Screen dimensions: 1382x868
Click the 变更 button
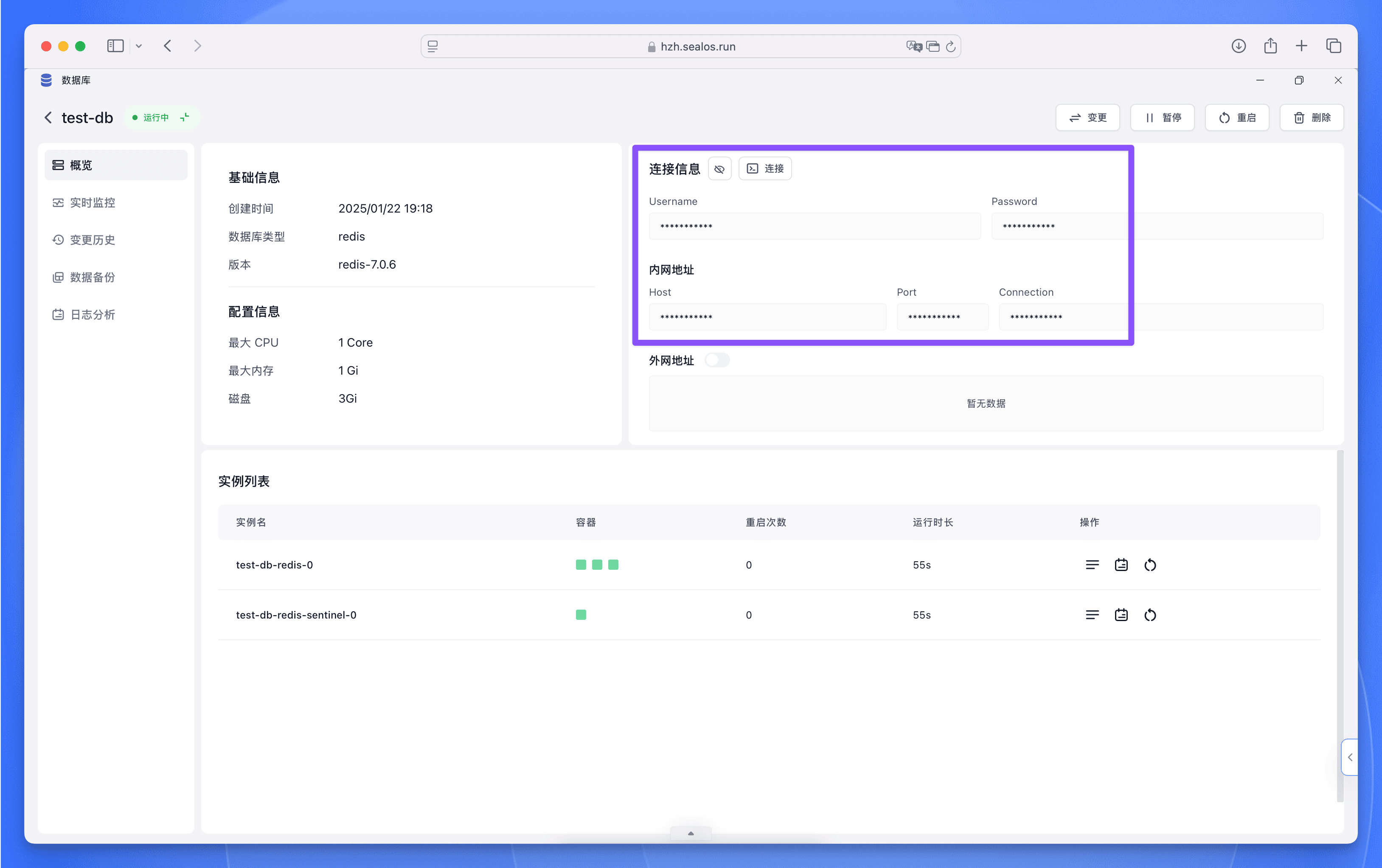point(1087,118)
